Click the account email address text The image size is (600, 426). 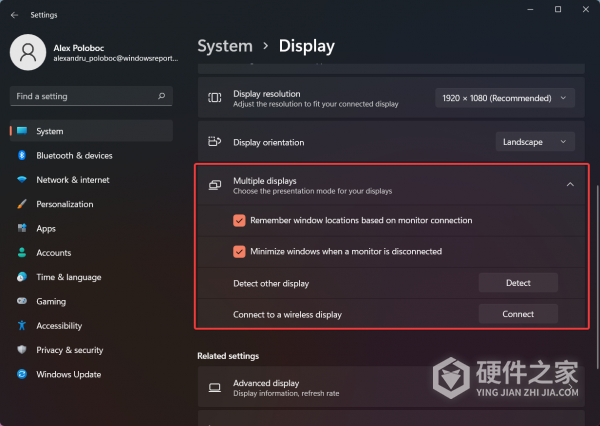[x=116, y=59]
